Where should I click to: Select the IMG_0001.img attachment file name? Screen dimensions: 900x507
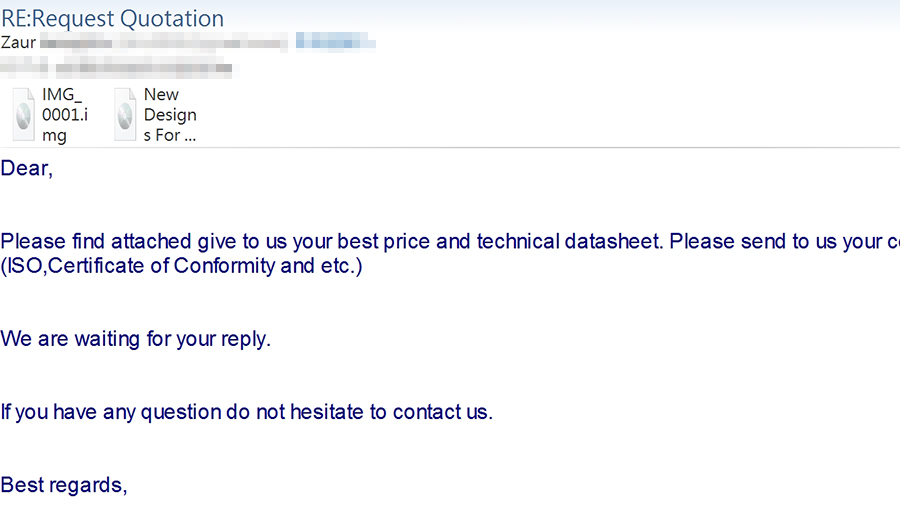click(x=65, y=115)
